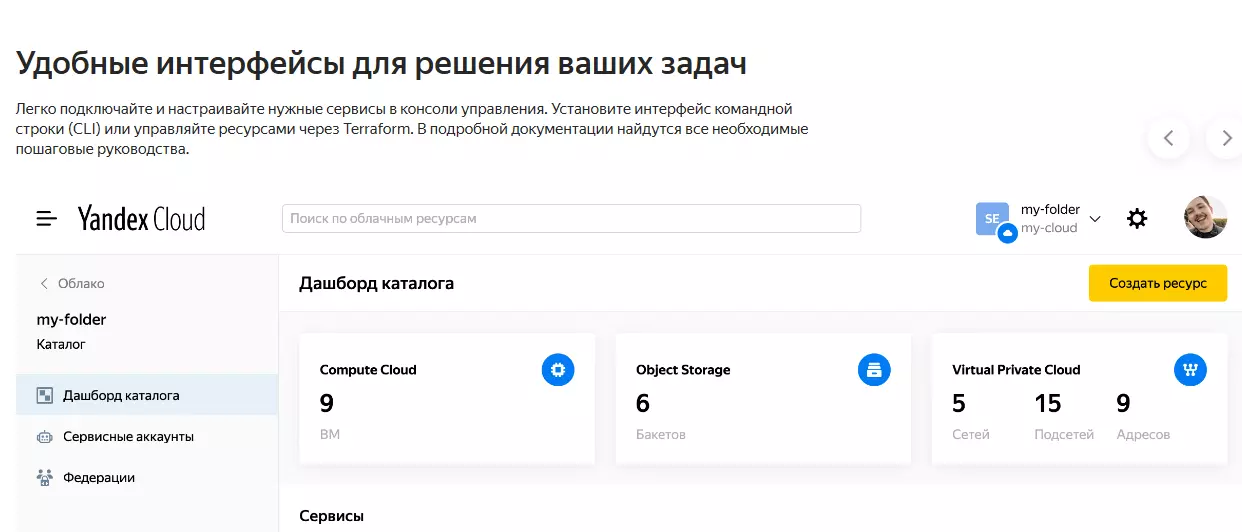The width and height of the screenshot is (1242, 532).
Task: Click the Федерации people icon
Action: point(44,478)
